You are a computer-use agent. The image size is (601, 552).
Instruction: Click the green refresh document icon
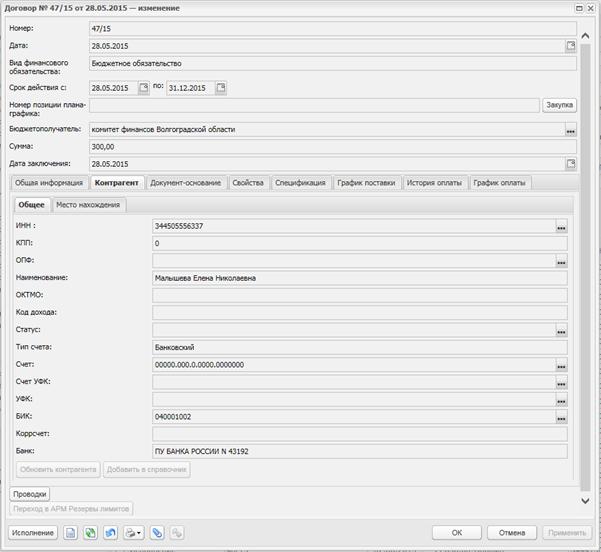pos(91,533)
